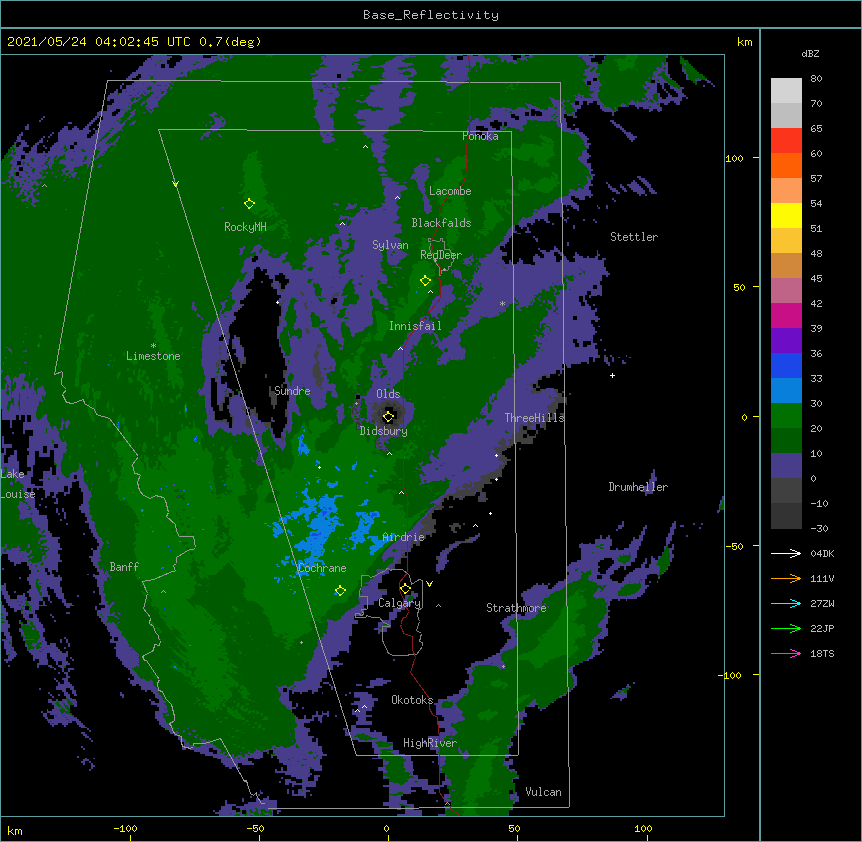Image resolution: width=862 pixels, height=842 pixels.
Task: Click the orange 111V arrow in legend
Action: tap(786, 578)
